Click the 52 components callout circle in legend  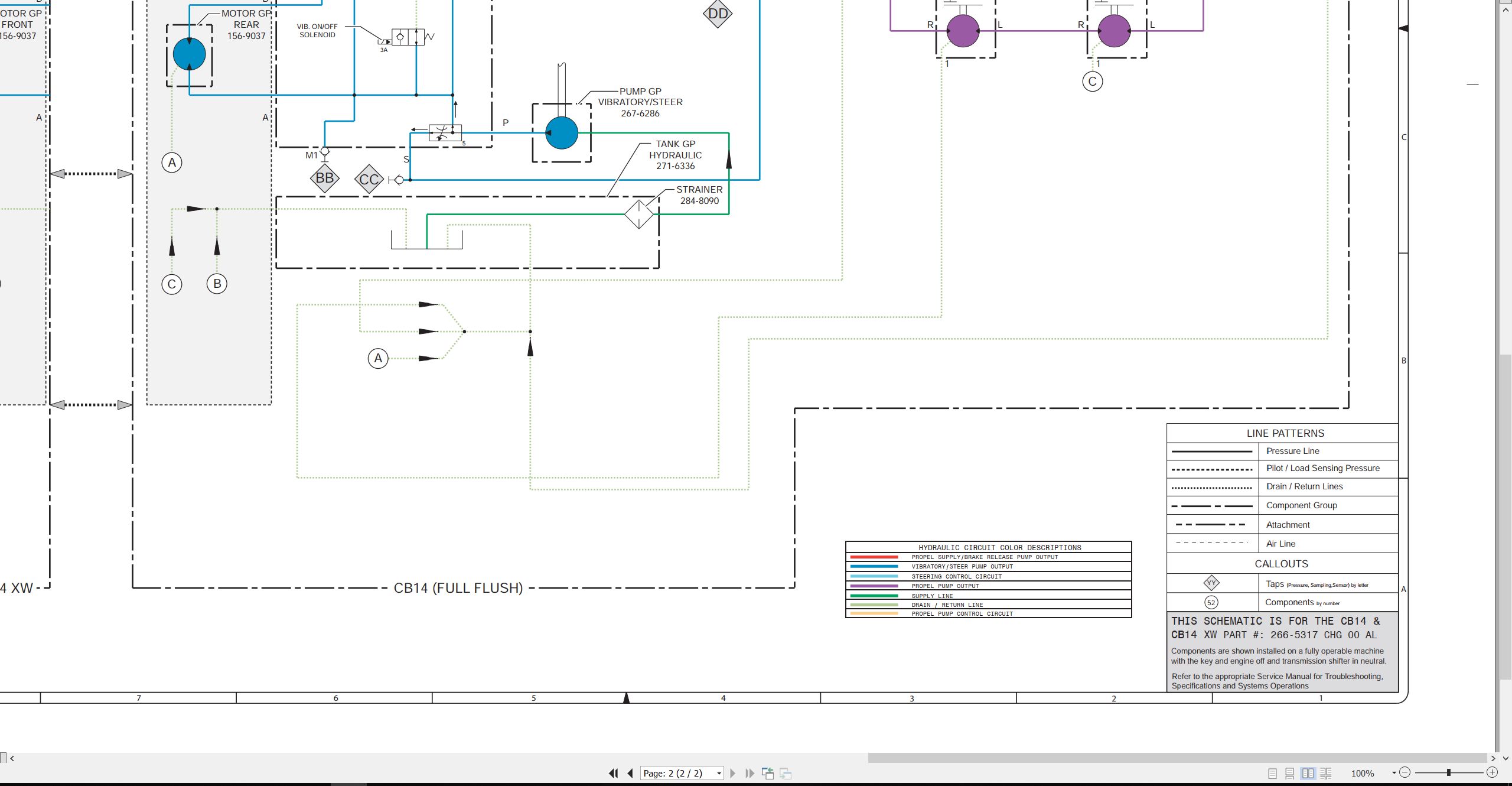(x=1211, y=602)
